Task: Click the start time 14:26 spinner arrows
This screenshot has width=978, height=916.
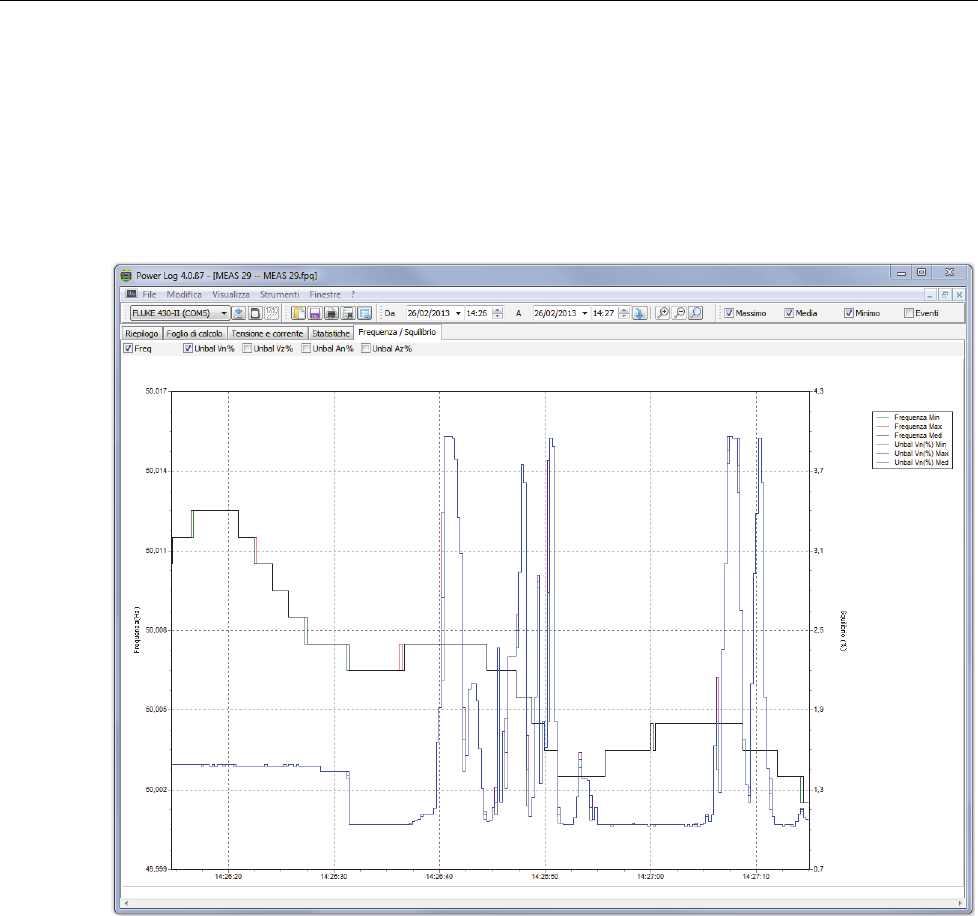Action: (498, 313)
